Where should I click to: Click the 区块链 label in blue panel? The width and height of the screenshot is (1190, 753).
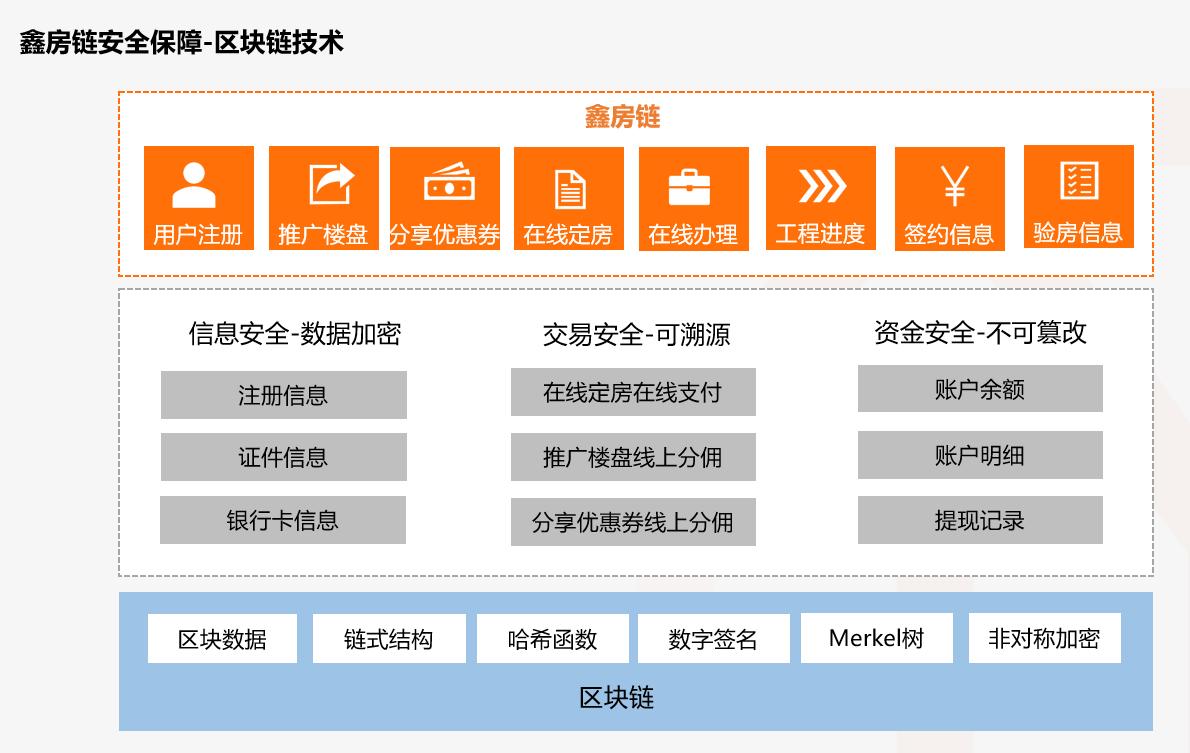point(616,698)
